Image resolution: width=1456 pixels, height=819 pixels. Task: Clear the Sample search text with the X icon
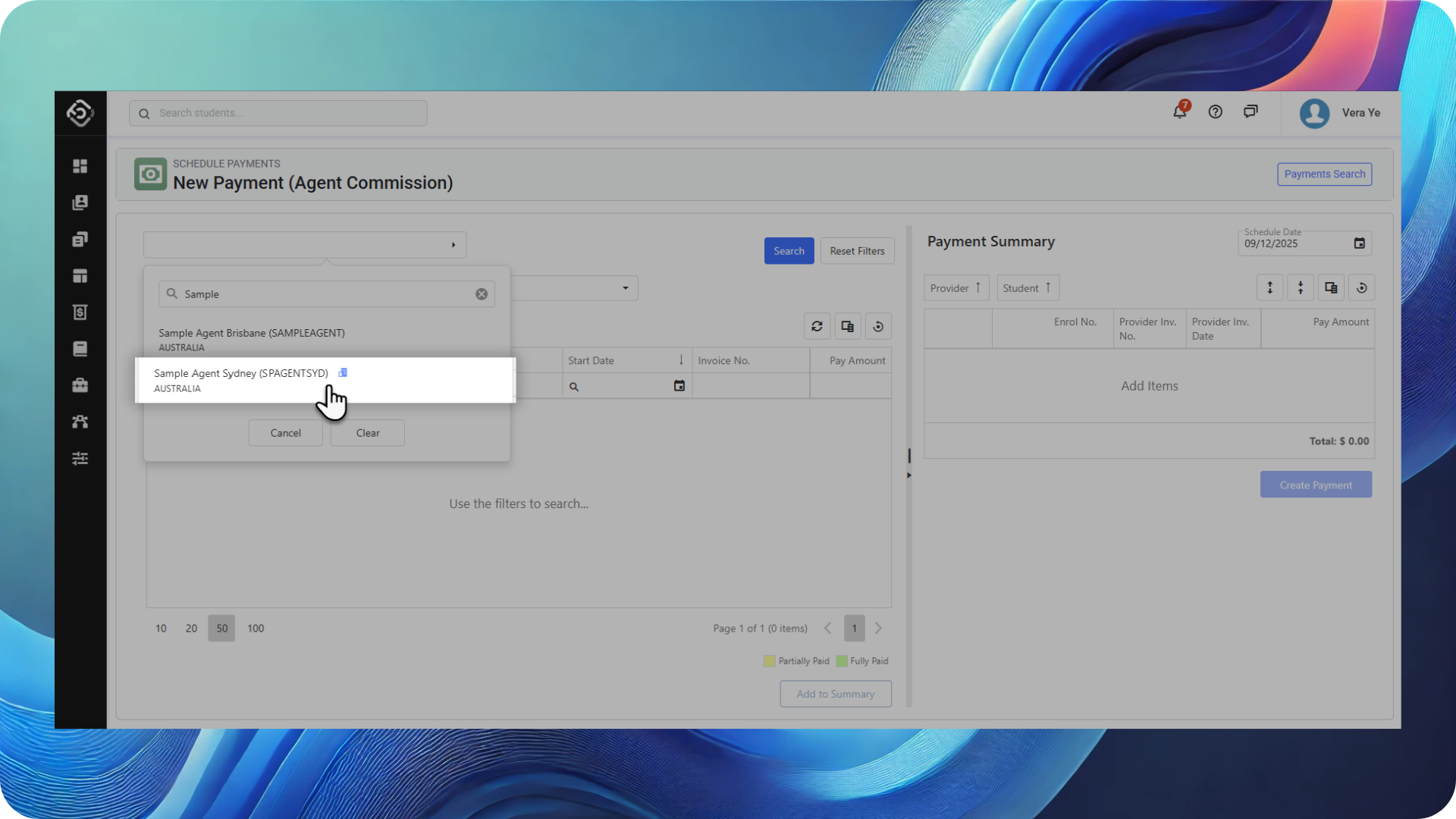pos(482,294)
